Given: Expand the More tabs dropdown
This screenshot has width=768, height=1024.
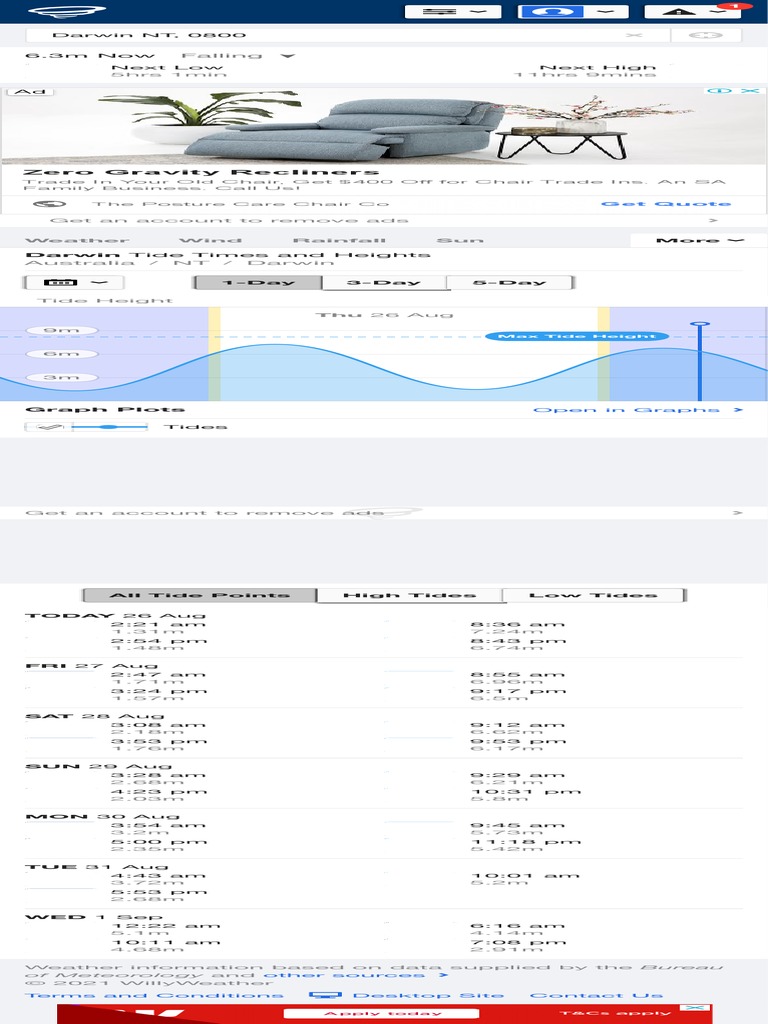Looking at the screenshot, I should tap(699, 240).
